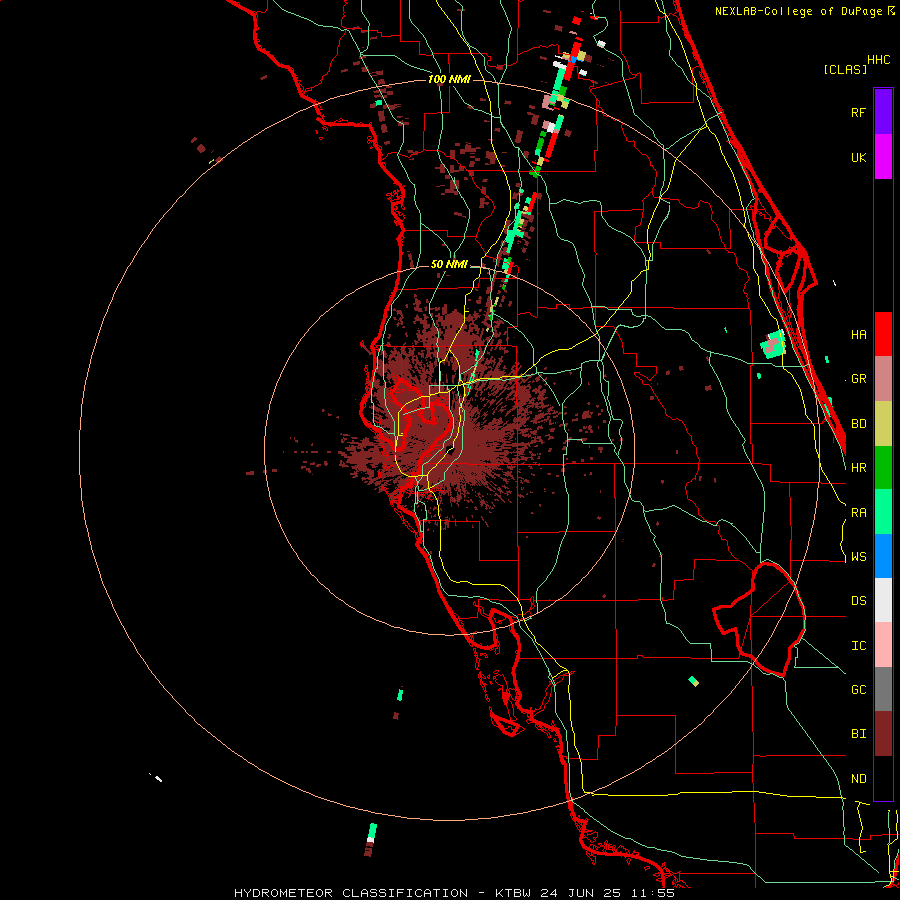Click the HA red legend swatch
900x900 pixels.
pos(883,334)
